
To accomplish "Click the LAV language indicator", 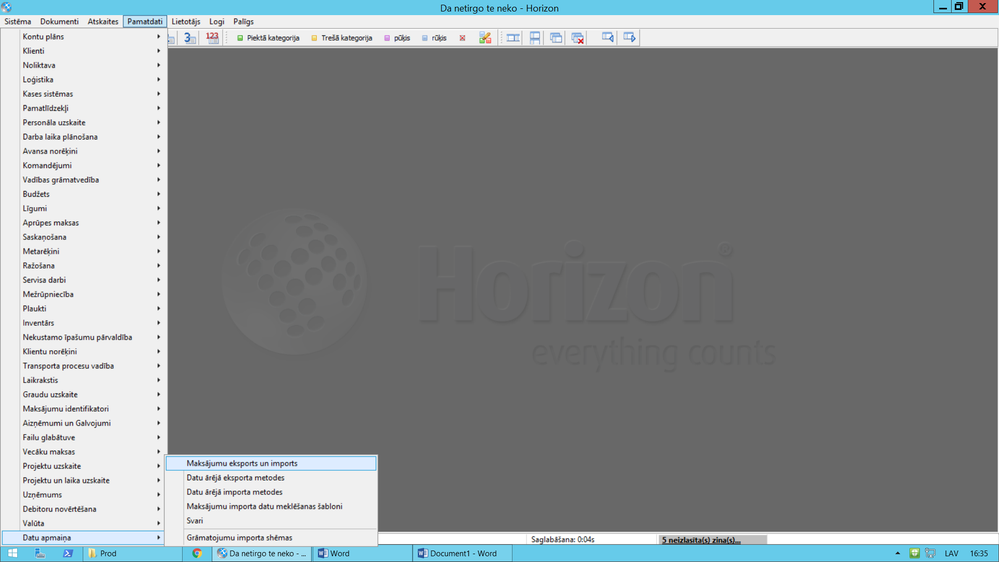I will (x=951, y=553).
